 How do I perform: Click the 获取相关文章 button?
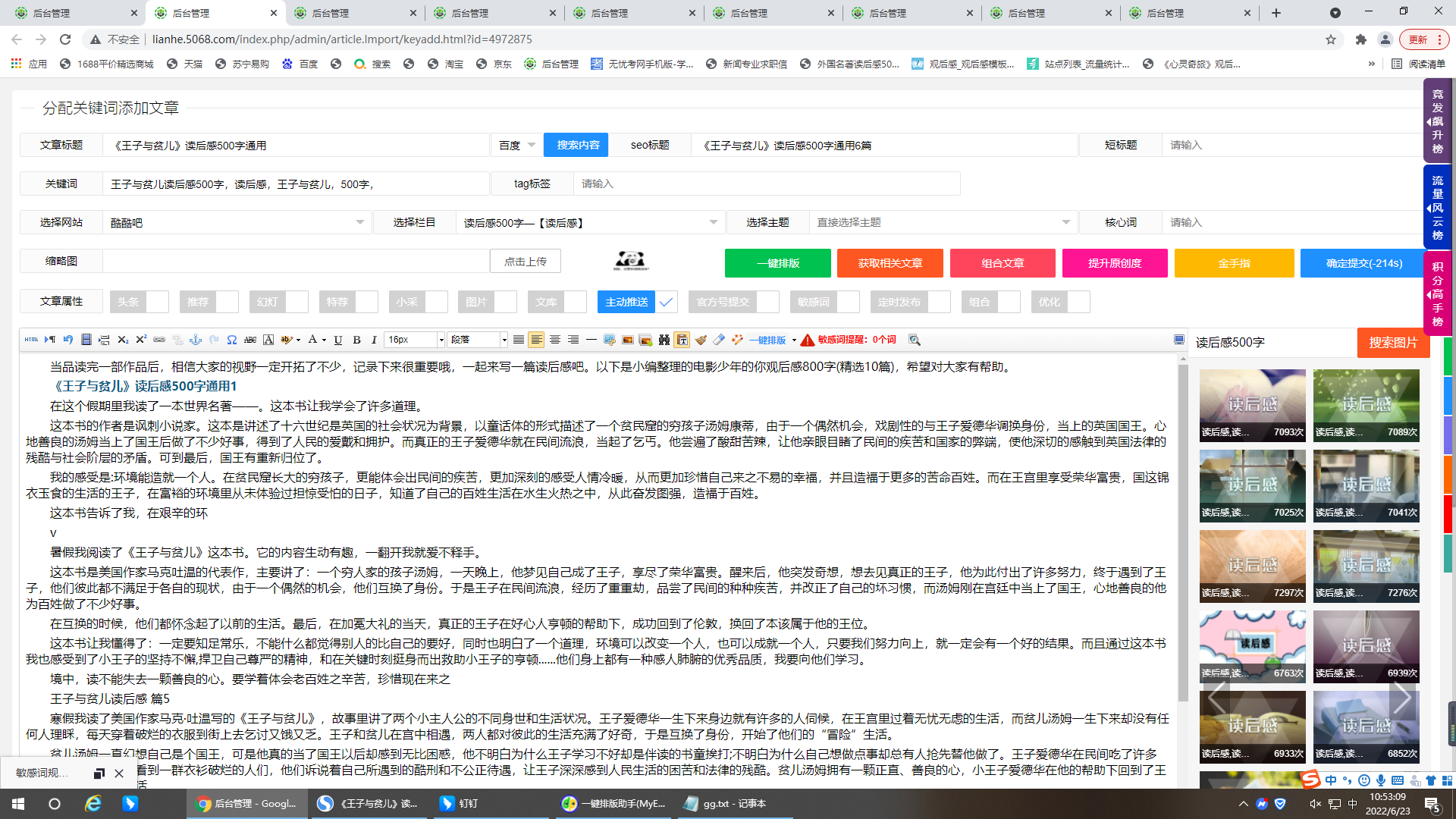[x=890, y=263]
